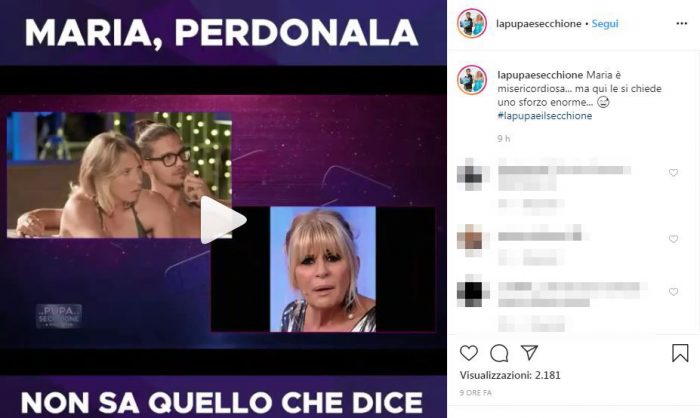Open the first commenter's blurred avatar
The width and height of the screenshot is (700, 418).
(472, 175)
